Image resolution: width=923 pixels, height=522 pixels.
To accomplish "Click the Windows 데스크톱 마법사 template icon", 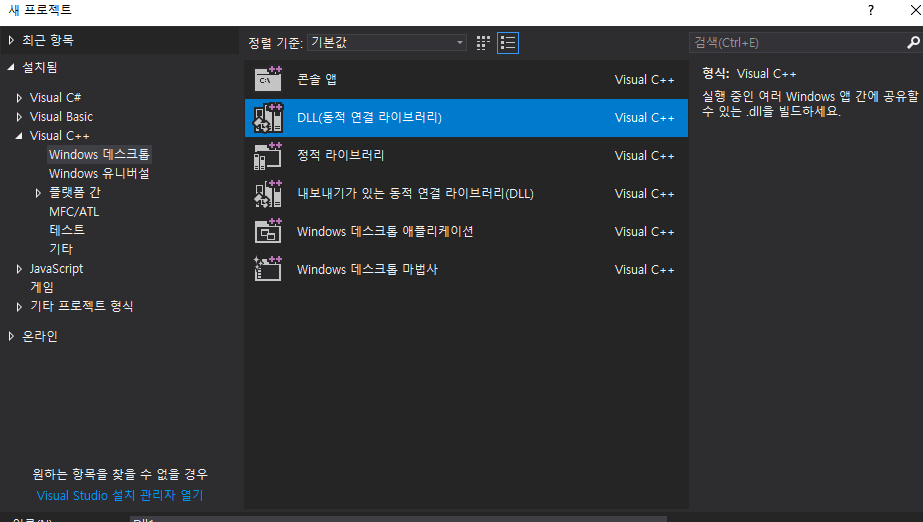I will point(268,269).
